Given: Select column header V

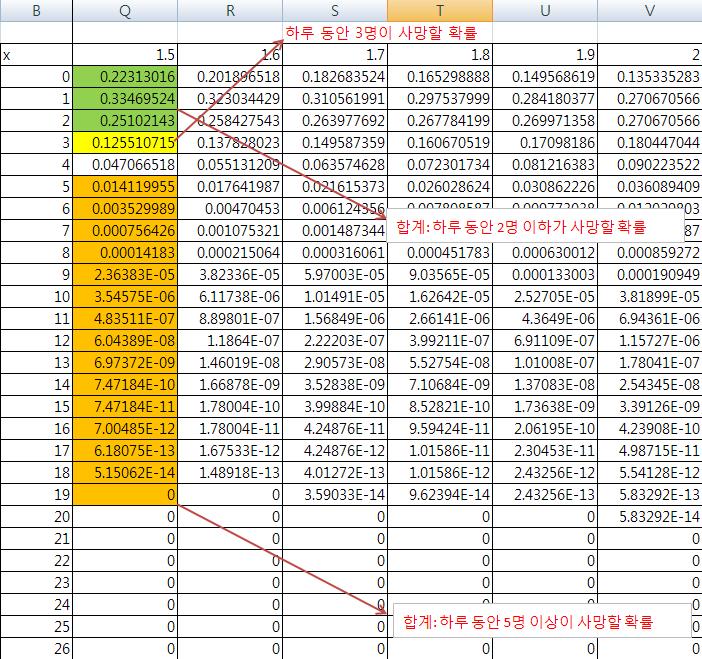Looking at the screenshot, I should tap(650, 10).
